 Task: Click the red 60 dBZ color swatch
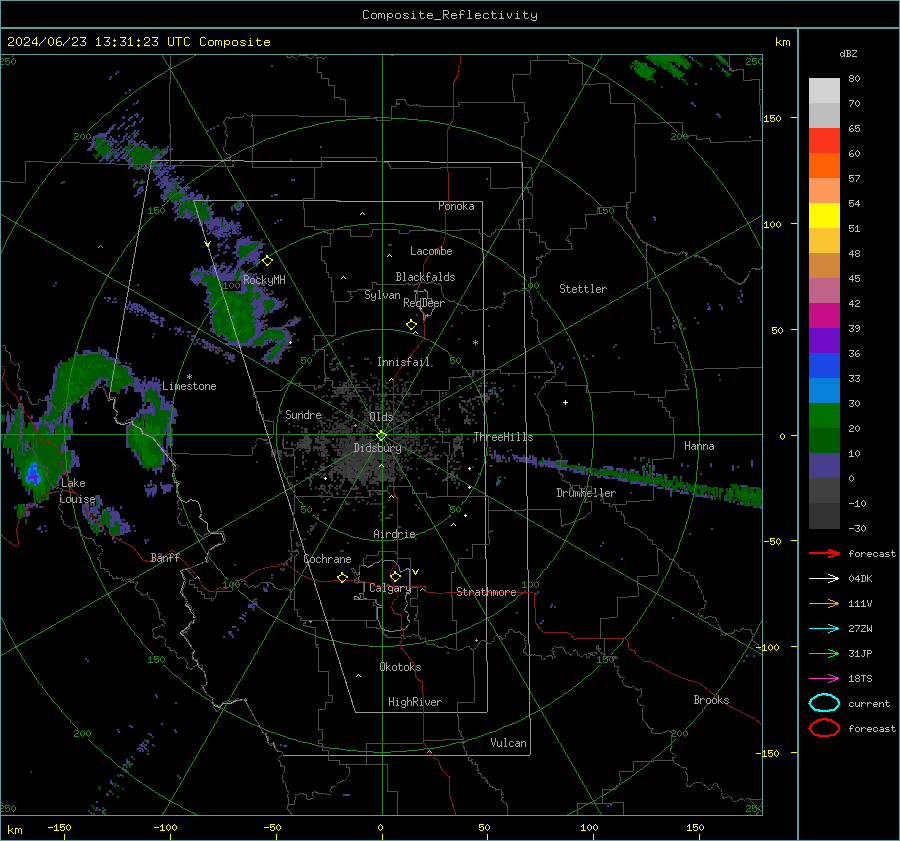pos(824,141)
